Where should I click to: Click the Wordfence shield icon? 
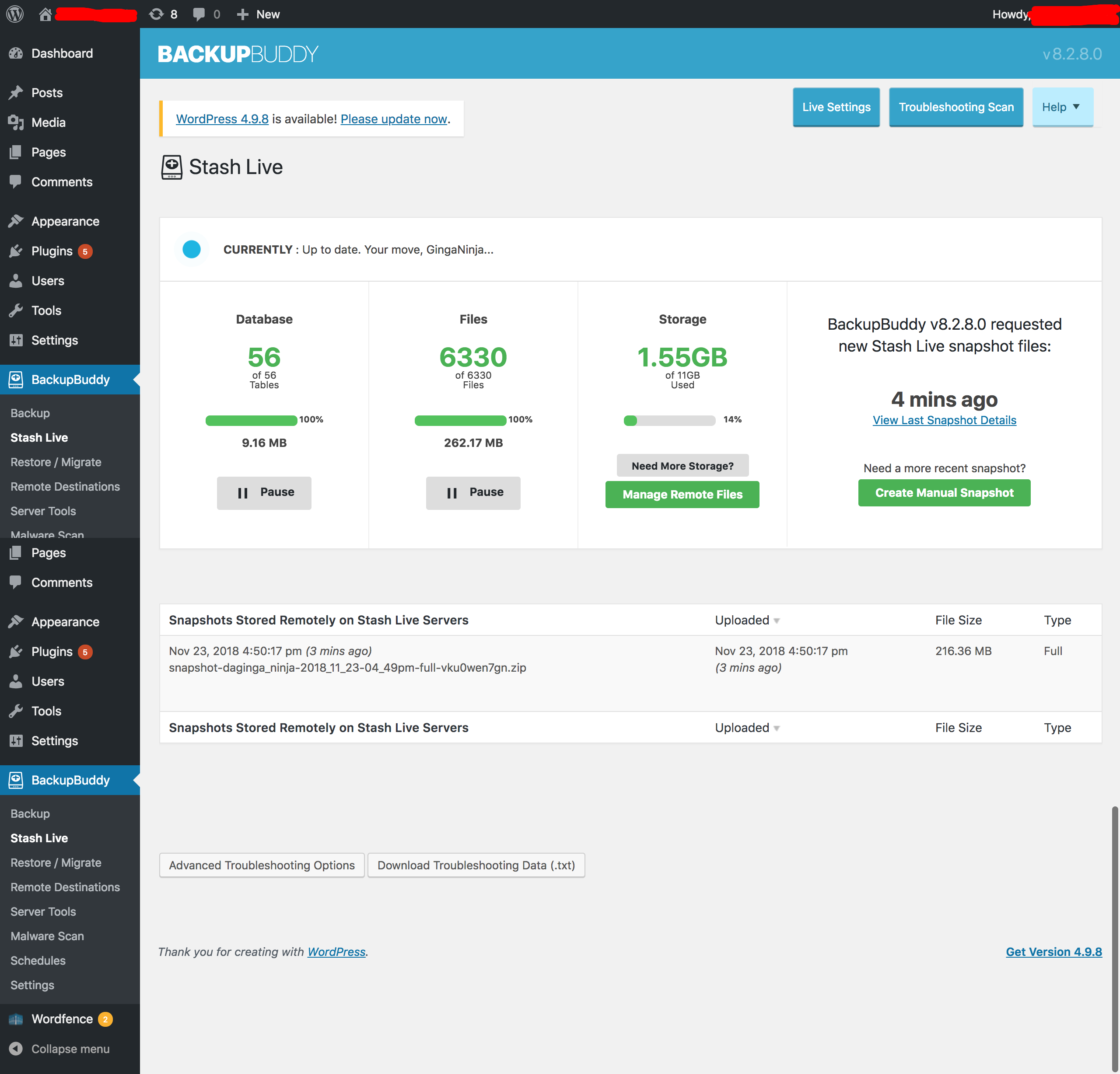[16, 1018]
